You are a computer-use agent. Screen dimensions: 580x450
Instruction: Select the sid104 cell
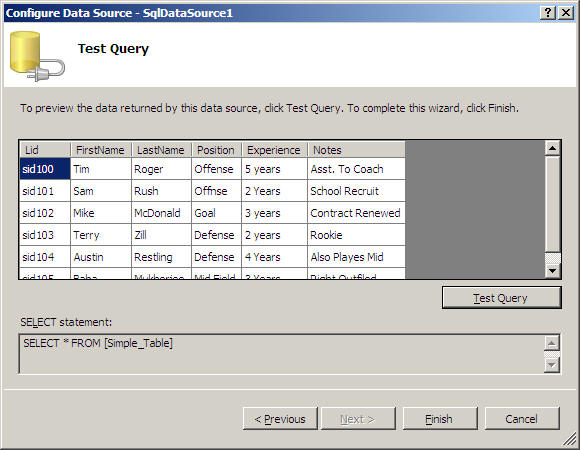point(45,257)
